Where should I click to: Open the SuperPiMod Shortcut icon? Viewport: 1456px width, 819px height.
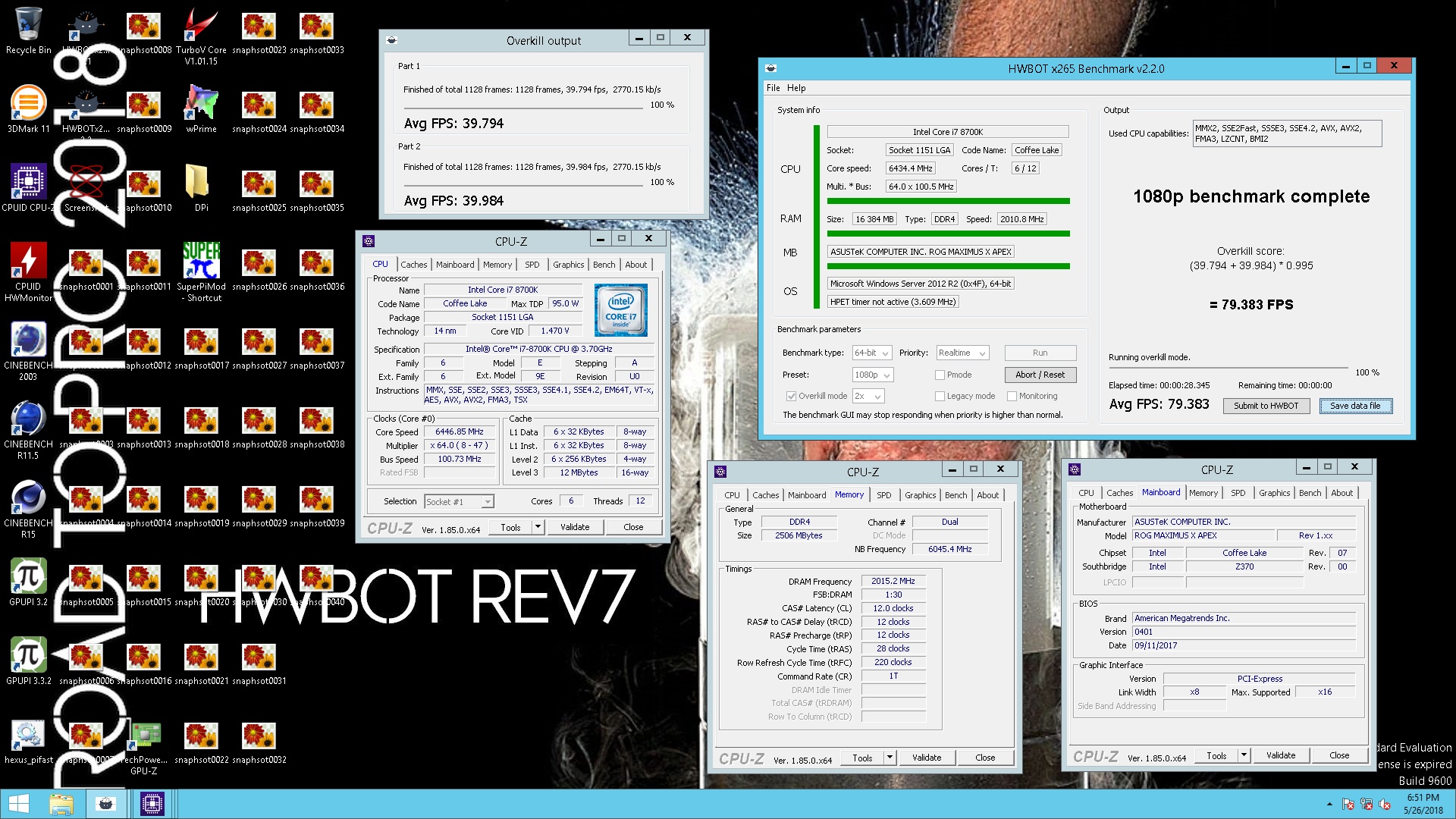pos(201,271)
